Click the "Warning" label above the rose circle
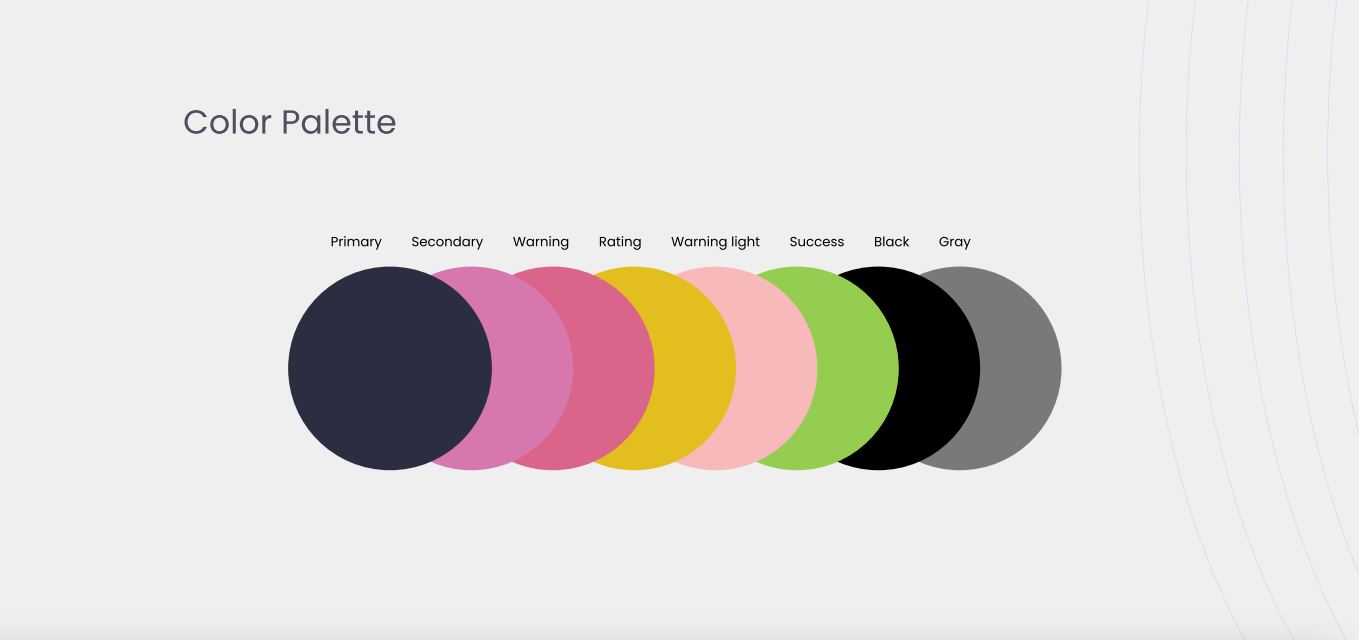The height and width of the screenshot is (640, 1359). click(541, 242)
